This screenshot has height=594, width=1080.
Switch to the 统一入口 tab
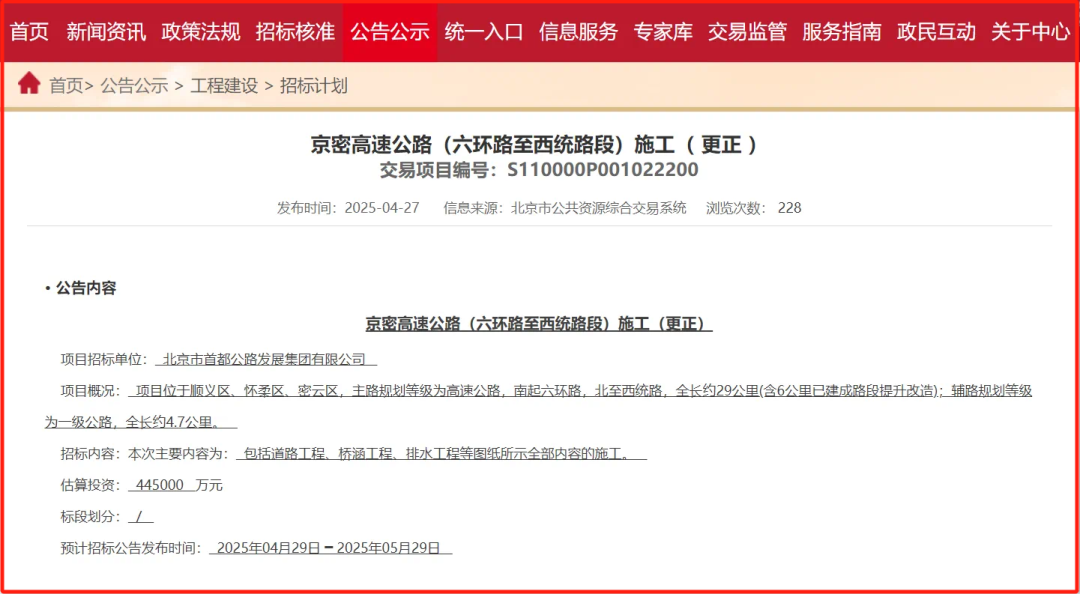pyautogui.click(x=484, y=31)
